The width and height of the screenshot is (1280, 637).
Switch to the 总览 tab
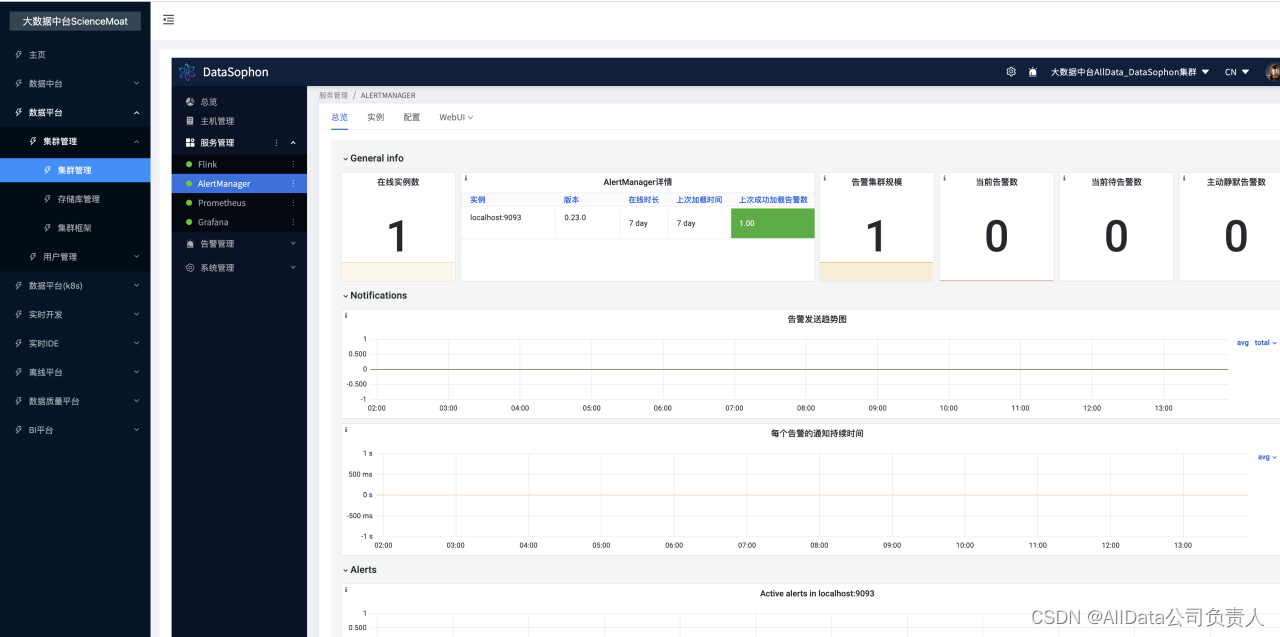tap(340, 118)
